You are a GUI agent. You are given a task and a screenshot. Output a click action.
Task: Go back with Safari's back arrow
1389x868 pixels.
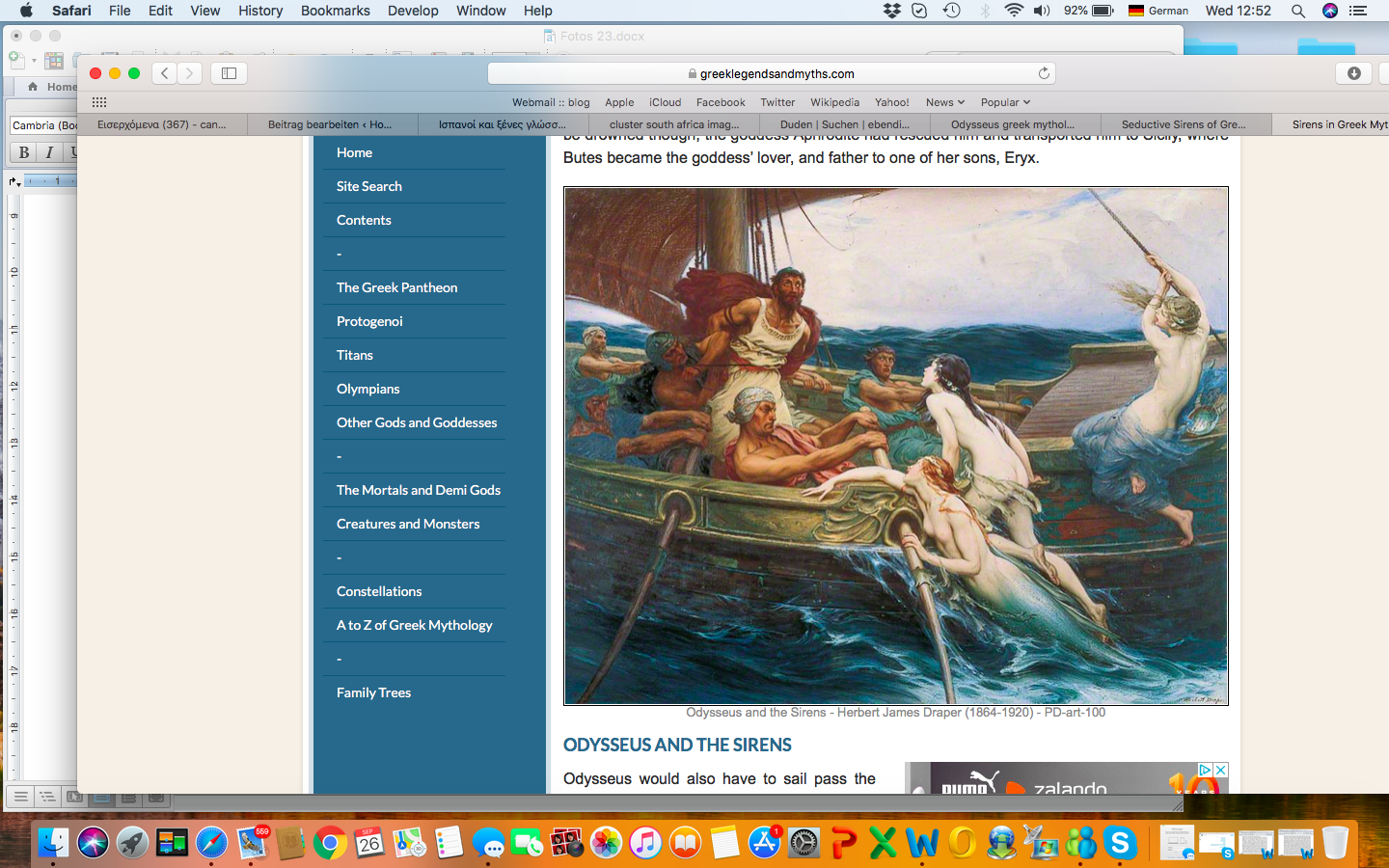[x=165, y=73]
